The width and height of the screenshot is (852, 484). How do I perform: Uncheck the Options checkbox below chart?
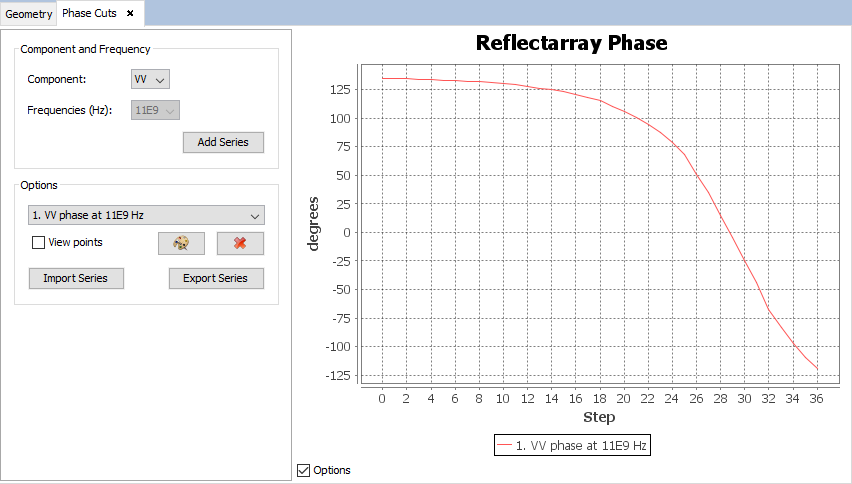[304, 470]
